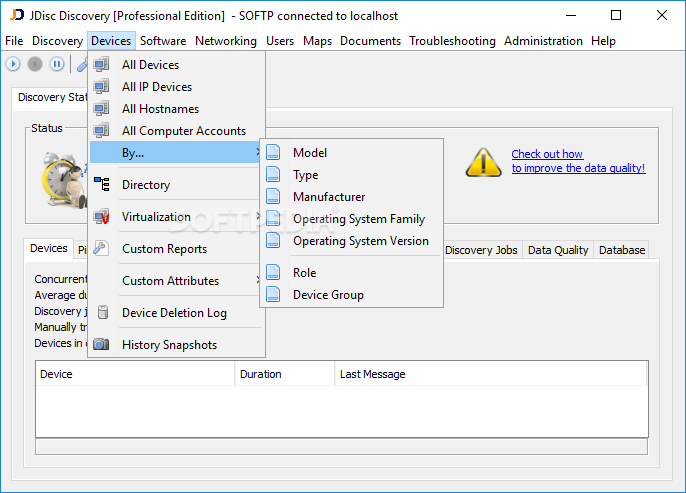Select Role in By submenu
This screenshot has height=493, width=686.
coord(351,272)
